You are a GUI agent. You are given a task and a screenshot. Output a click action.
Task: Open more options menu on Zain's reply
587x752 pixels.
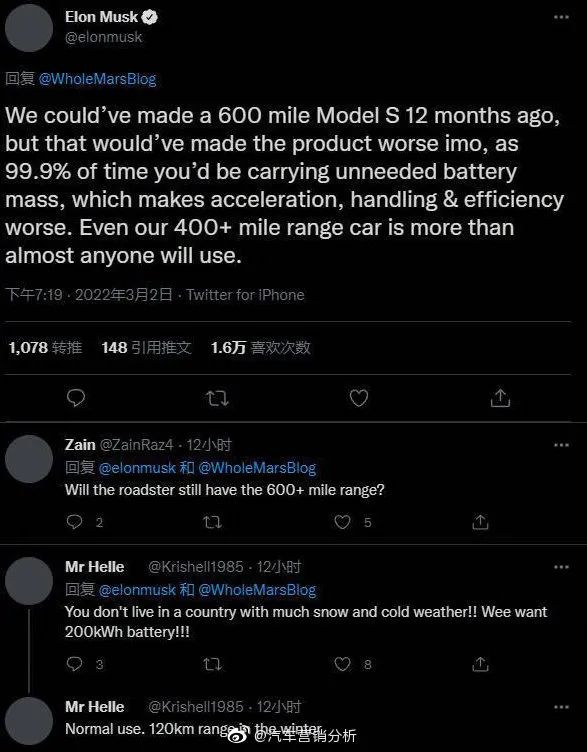click(561, 445)
